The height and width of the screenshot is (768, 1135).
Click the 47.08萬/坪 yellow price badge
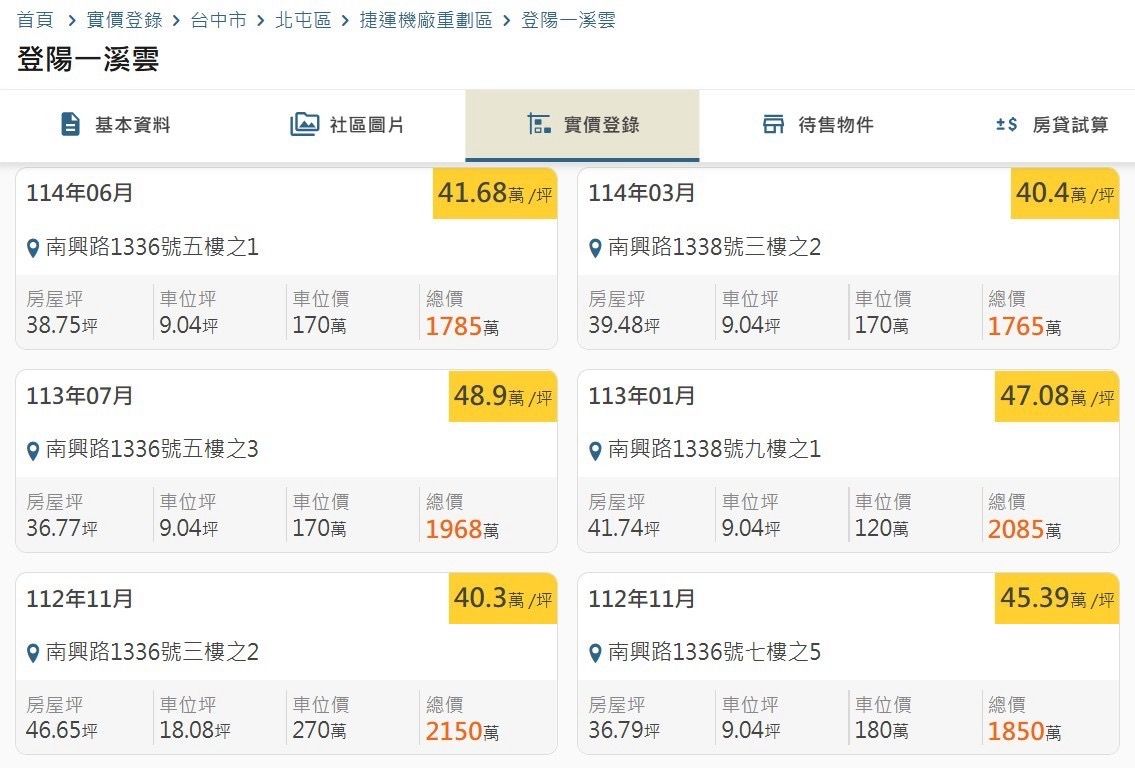(x=1056, y=396)
